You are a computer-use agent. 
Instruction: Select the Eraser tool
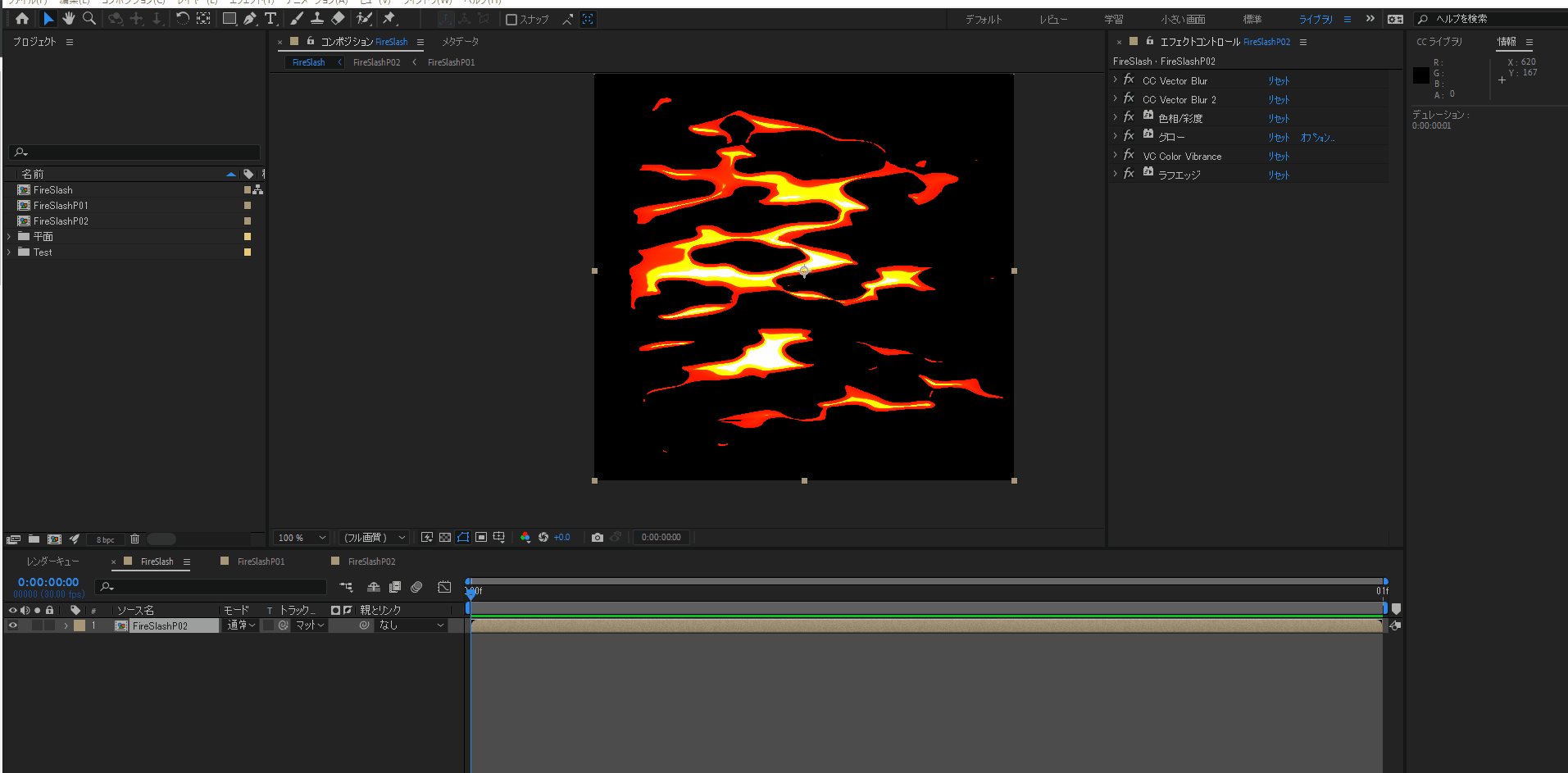(x=338, y=19)
